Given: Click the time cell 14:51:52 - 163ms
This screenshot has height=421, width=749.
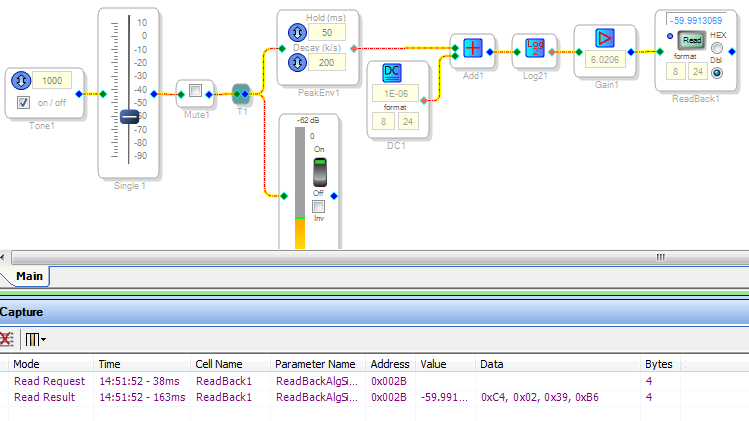Looking at the screenshot, I should point(142,397).
